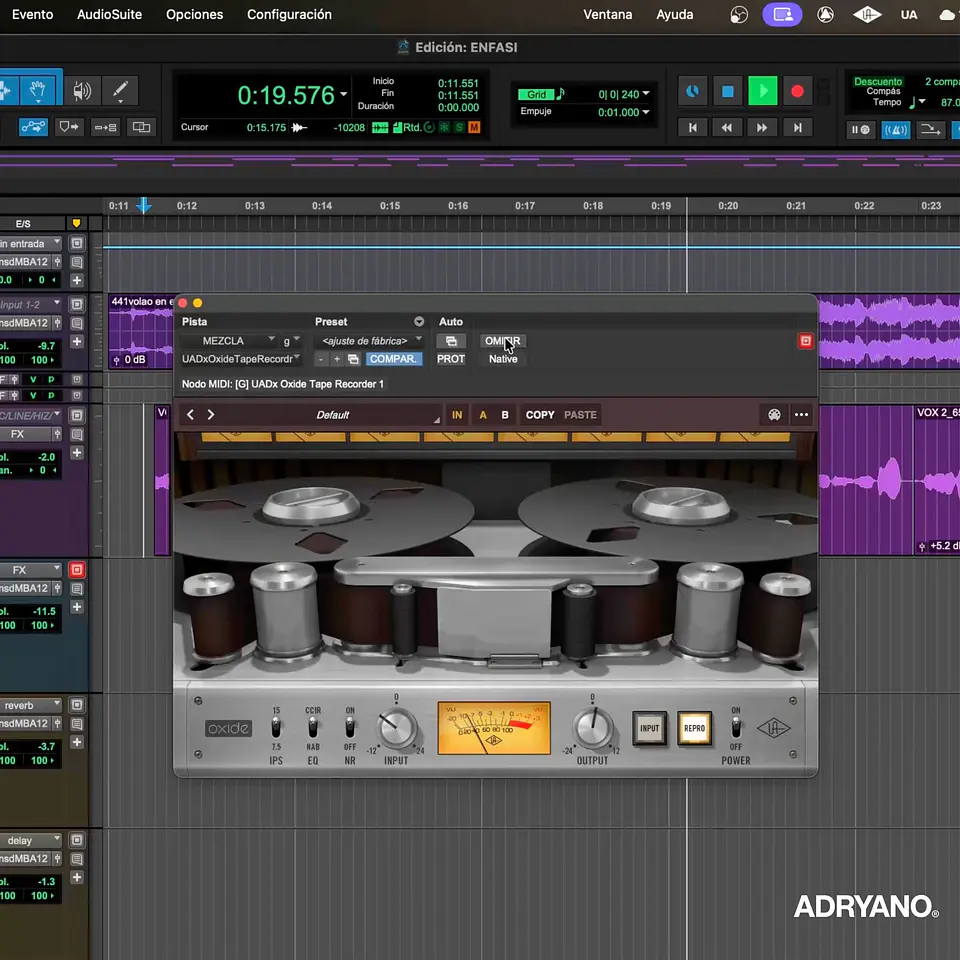Viewport: 960px width, 960px height.
Task: Select previous plugin preset arrow
Action: 190,414
